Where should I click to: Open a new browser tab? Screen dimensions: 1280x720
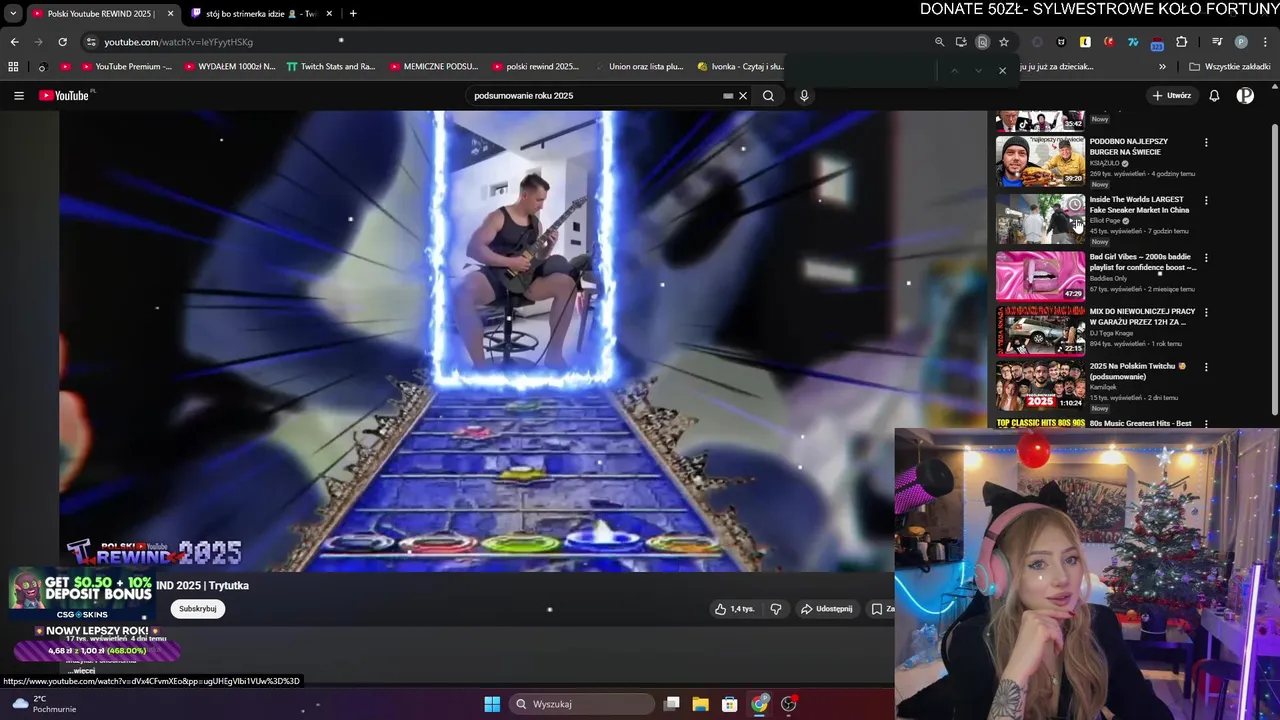353,13
